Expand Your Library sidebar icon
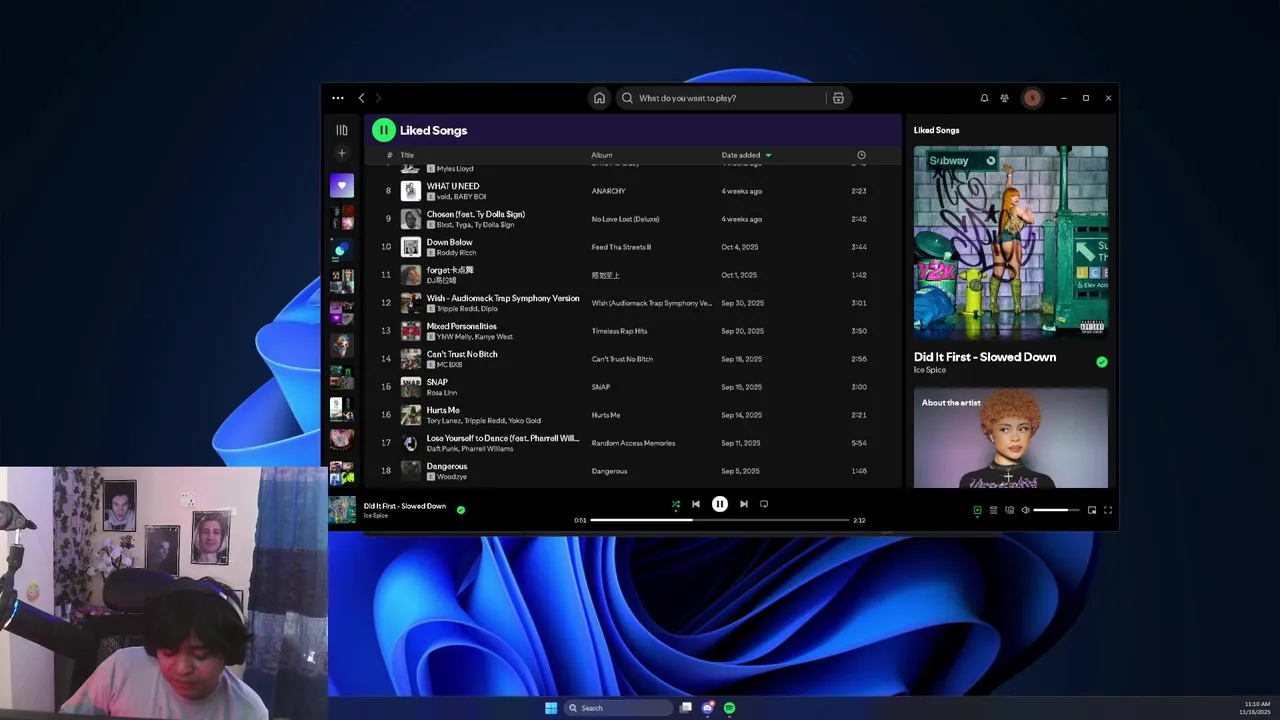 point(342,130)
